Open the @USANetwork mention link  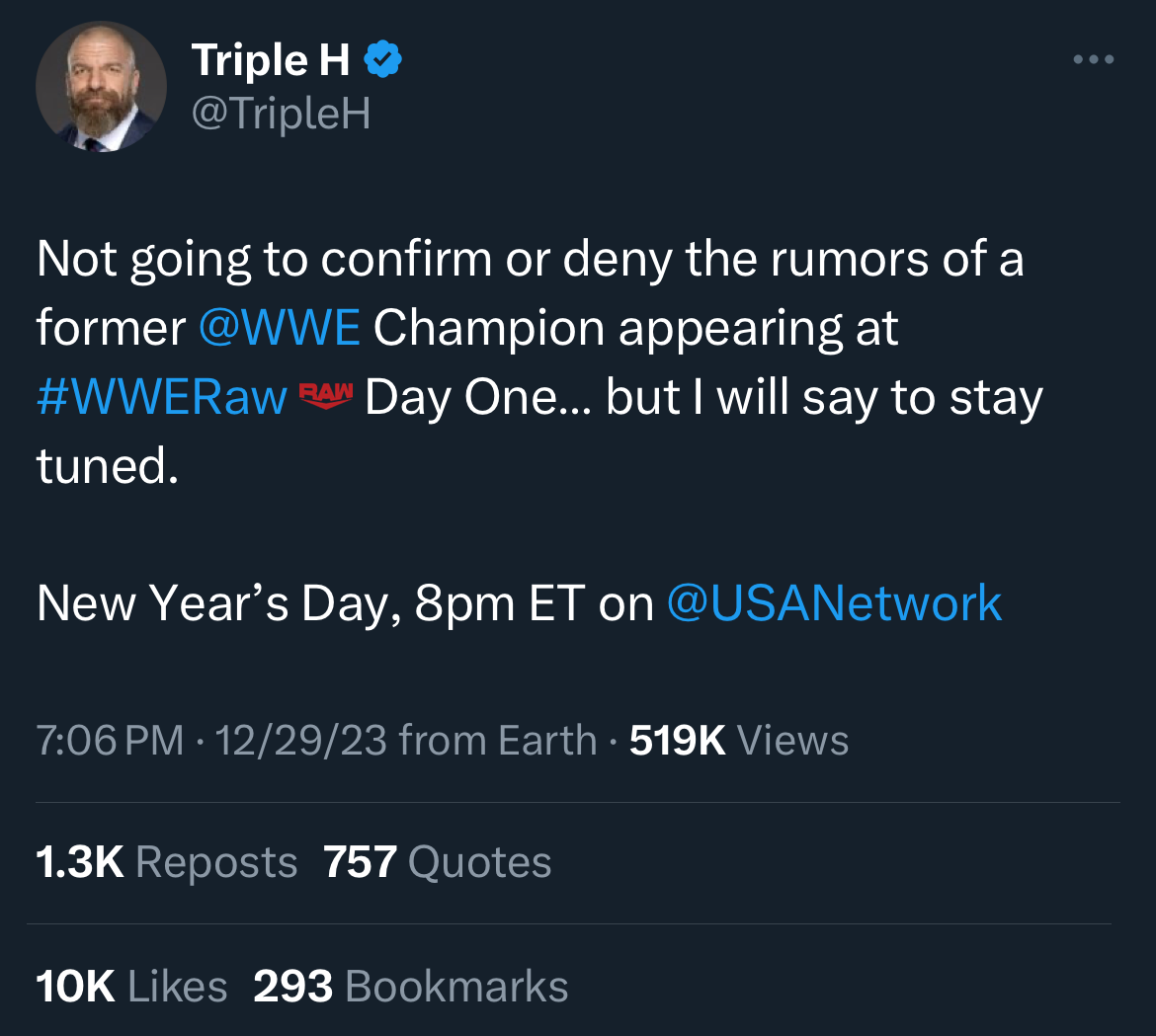click(x=834, y=603)
